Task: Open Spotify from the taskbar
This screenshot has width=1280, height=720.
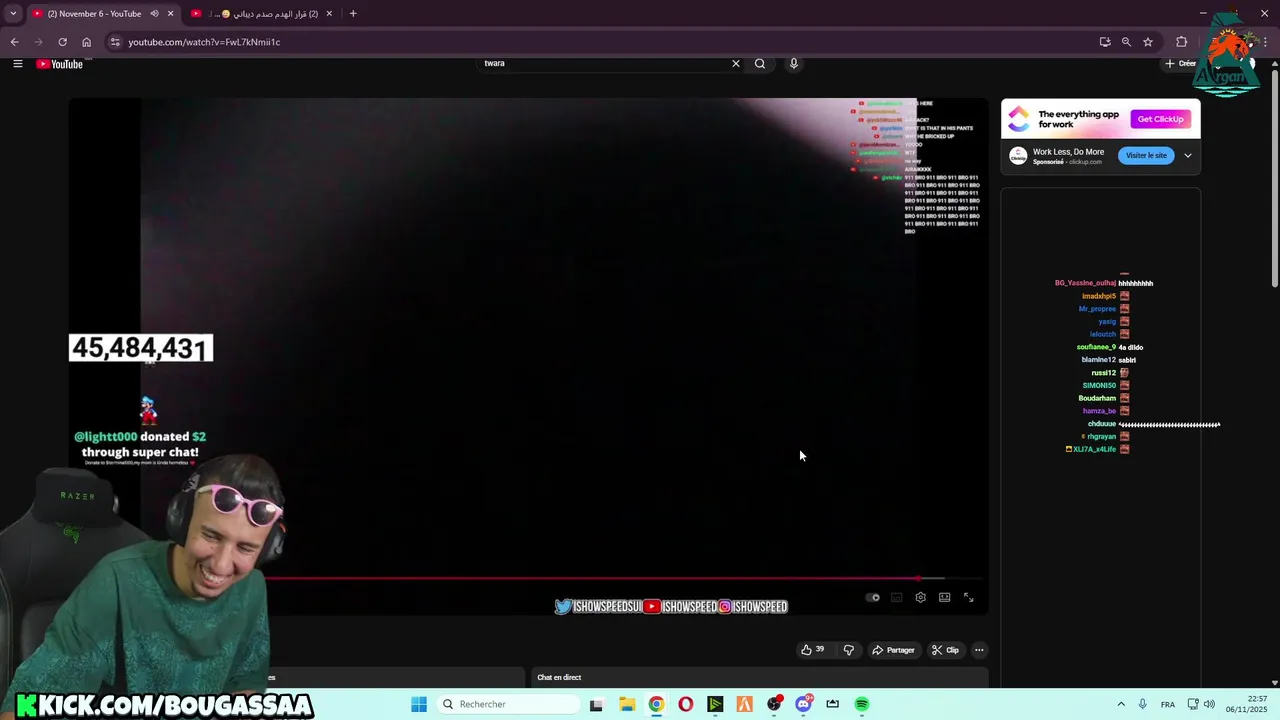Action: pyautogui.click(x=862, y=704)
